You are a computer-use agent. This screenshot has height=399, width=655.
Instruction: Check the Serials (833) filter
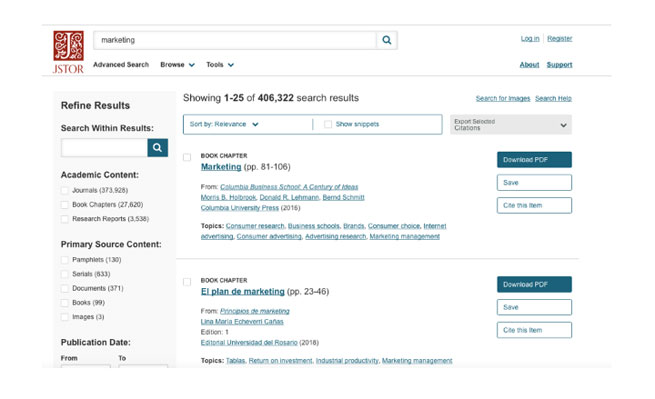[65, 274]
